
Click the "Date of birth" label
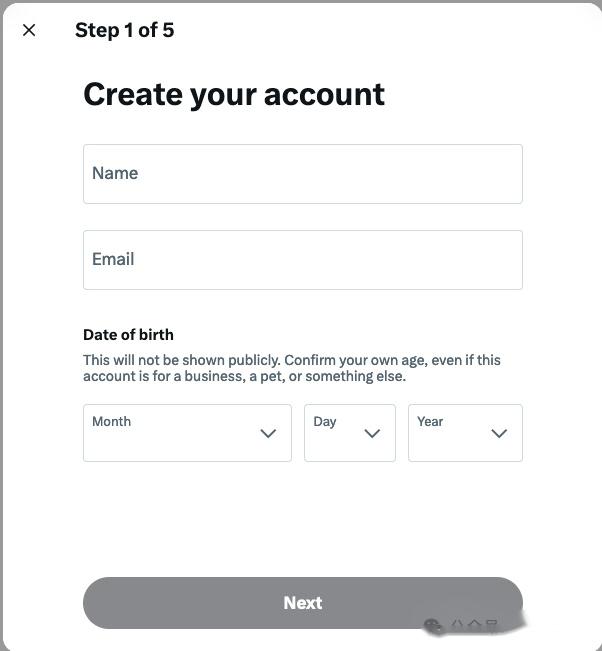click(128, 335)
